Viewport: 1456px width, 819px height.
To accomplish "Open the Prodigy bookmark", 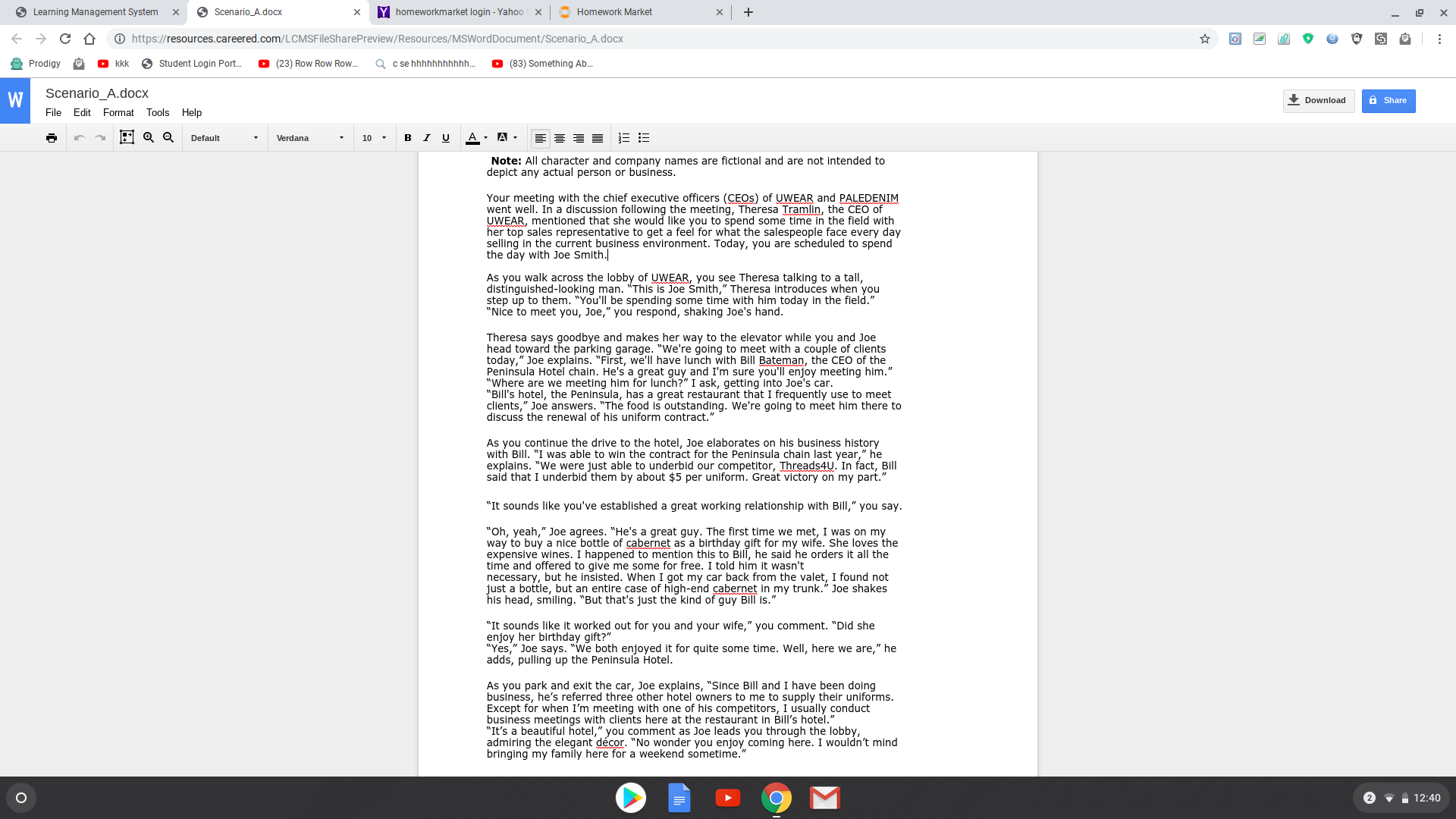I will (36, 64).
